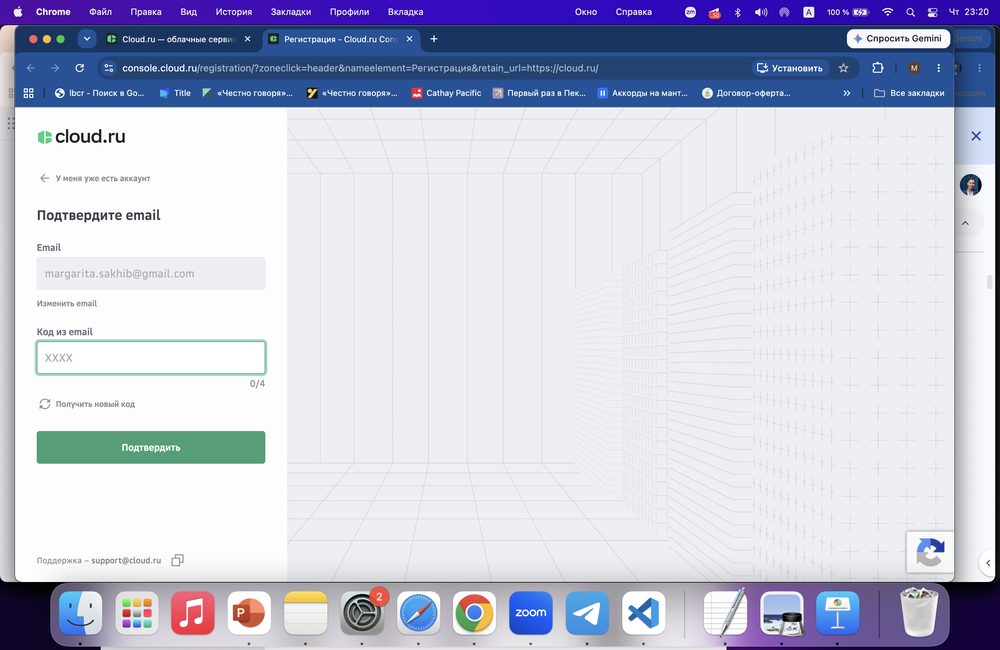Open the Договор-оферта bookmark

click(746, 93)
